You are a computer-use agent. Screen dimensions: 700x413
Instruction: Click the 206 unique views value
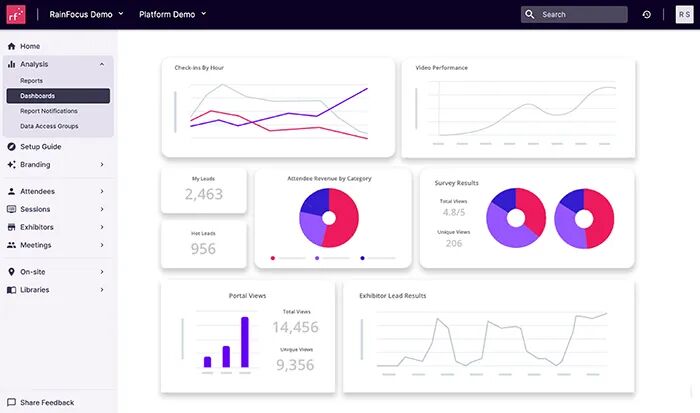tap(454, 243)
